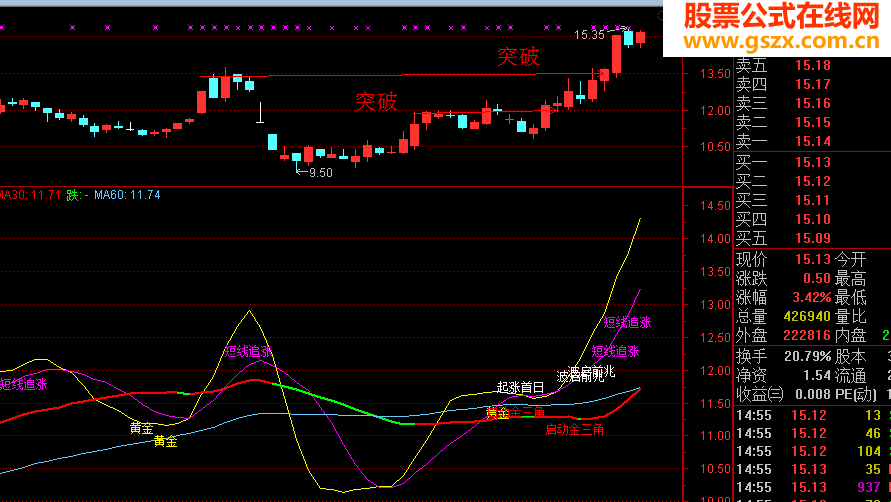Click the 最高 label

tap(850, 279)
